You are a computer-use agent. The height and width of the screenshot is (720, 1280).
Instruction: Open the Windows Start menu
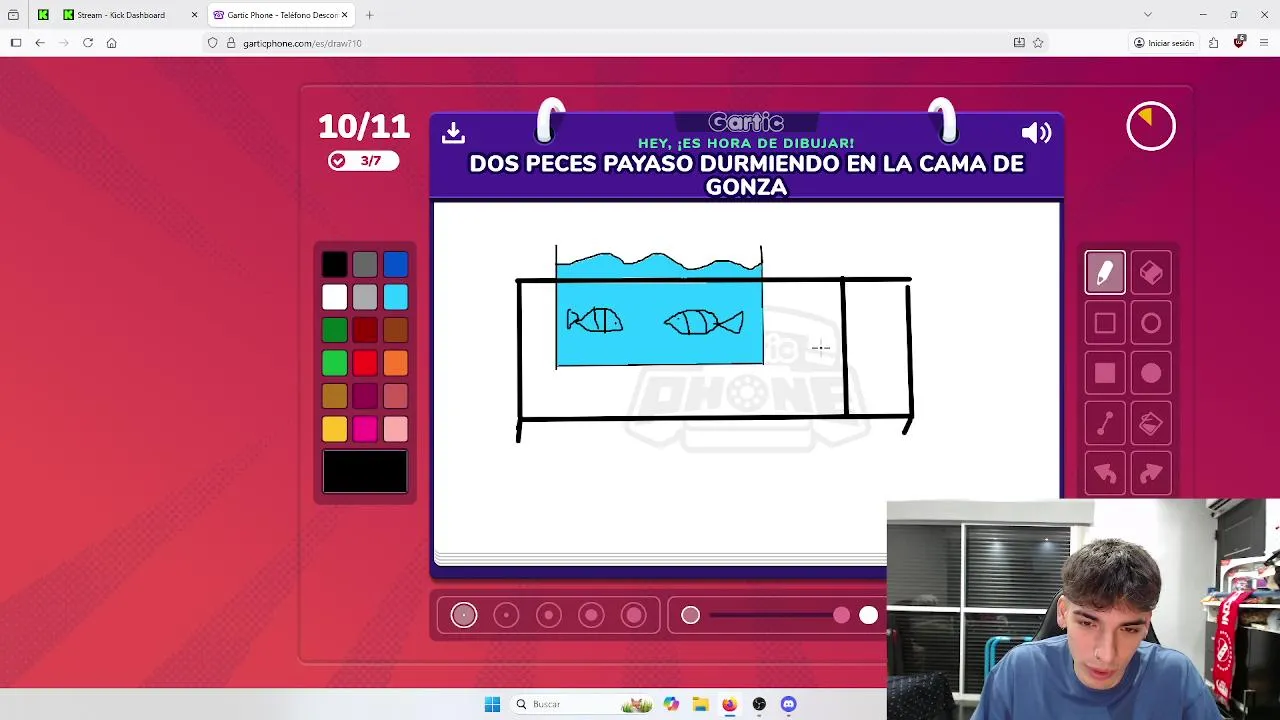[x=492, y=704]
